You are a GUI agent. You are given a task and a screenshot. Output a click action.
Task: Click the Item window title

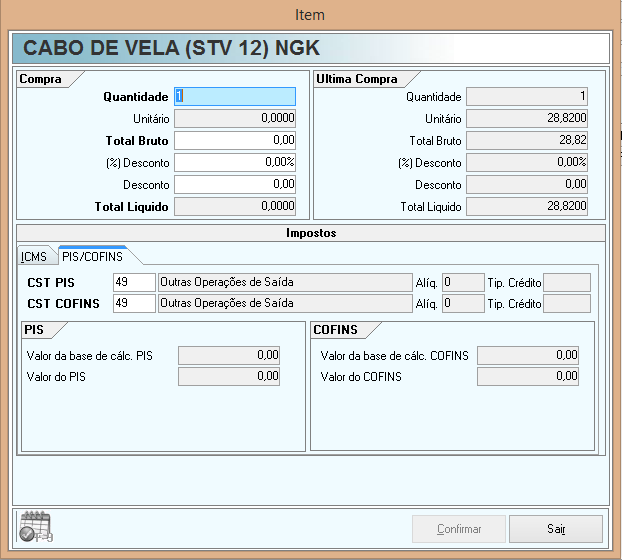pyautogui.click(x=310, y=15)
